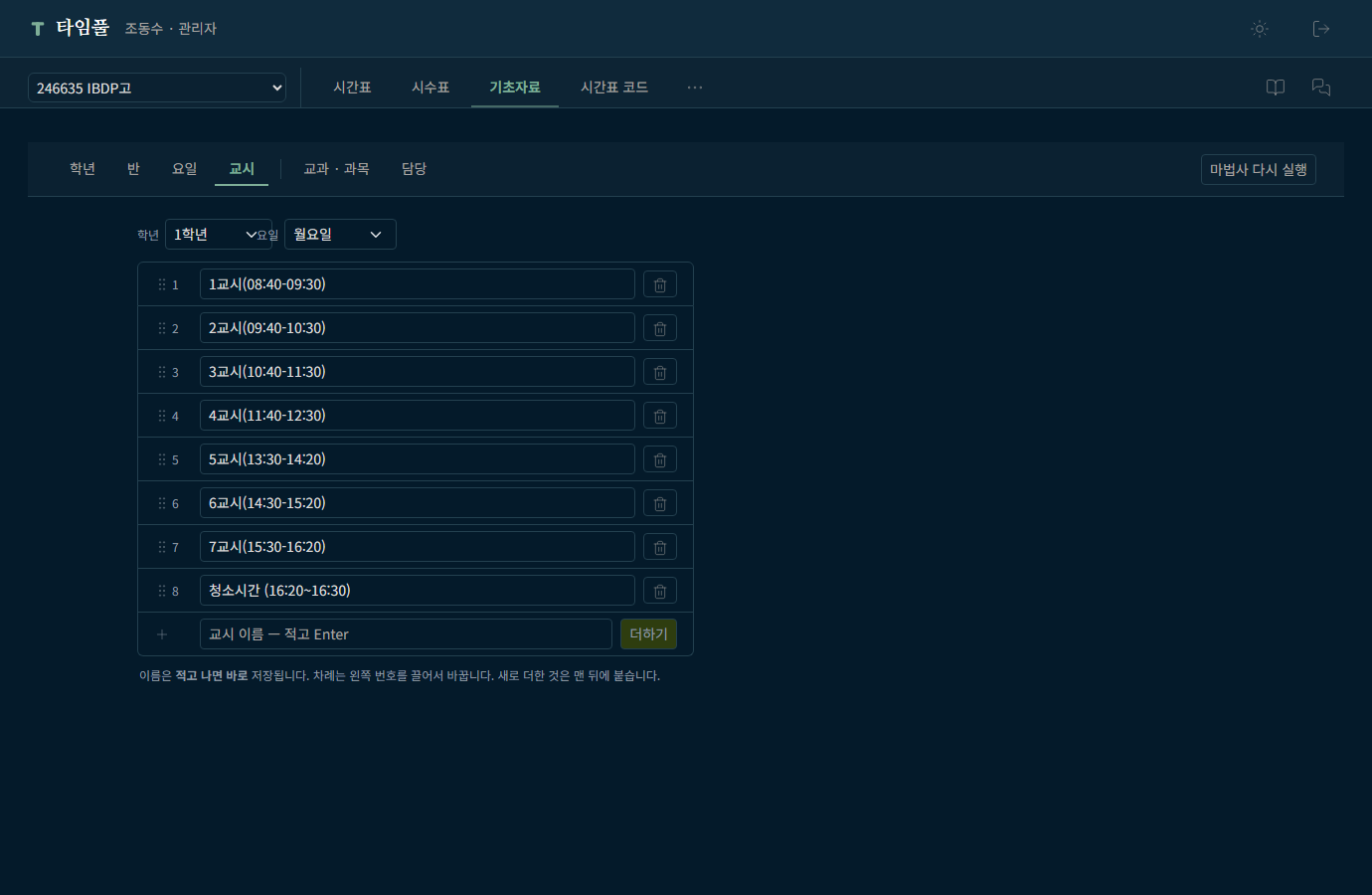Image resolution: width=1372 pixels, height=895 pixels.
Task: Click the drag handle of row 1
Action: pos(162,284)
